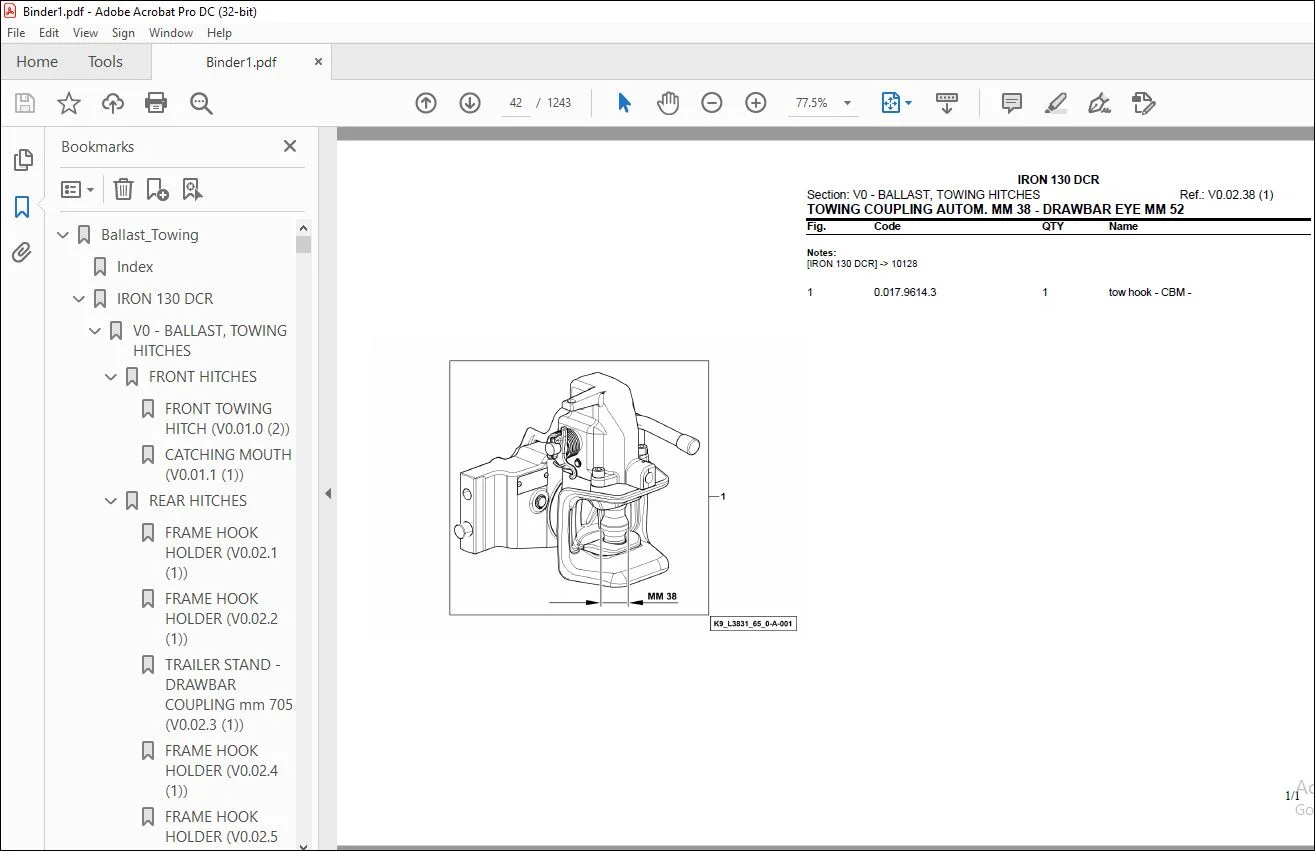1315x851 pixels.
Task: Open the Bookmarks options menu dropdown
Action: pyautogui.click(x=77, y=189)
